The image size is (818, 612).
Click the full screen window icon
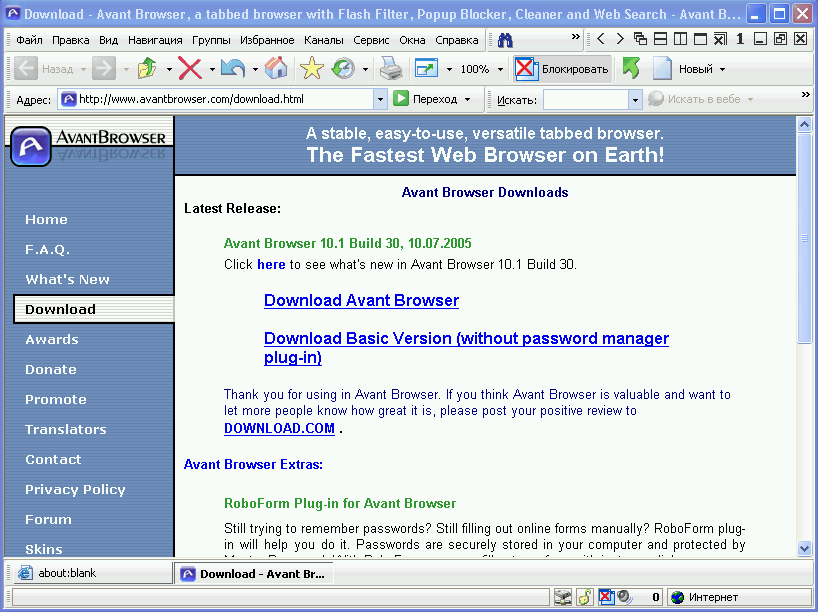pos(426,69)
